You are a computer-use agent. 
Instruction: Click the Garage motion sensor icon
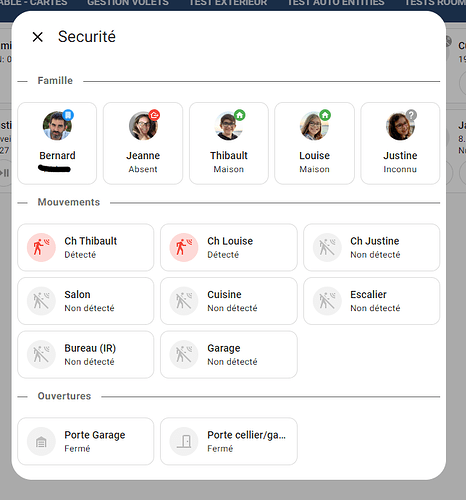(184, 355)
